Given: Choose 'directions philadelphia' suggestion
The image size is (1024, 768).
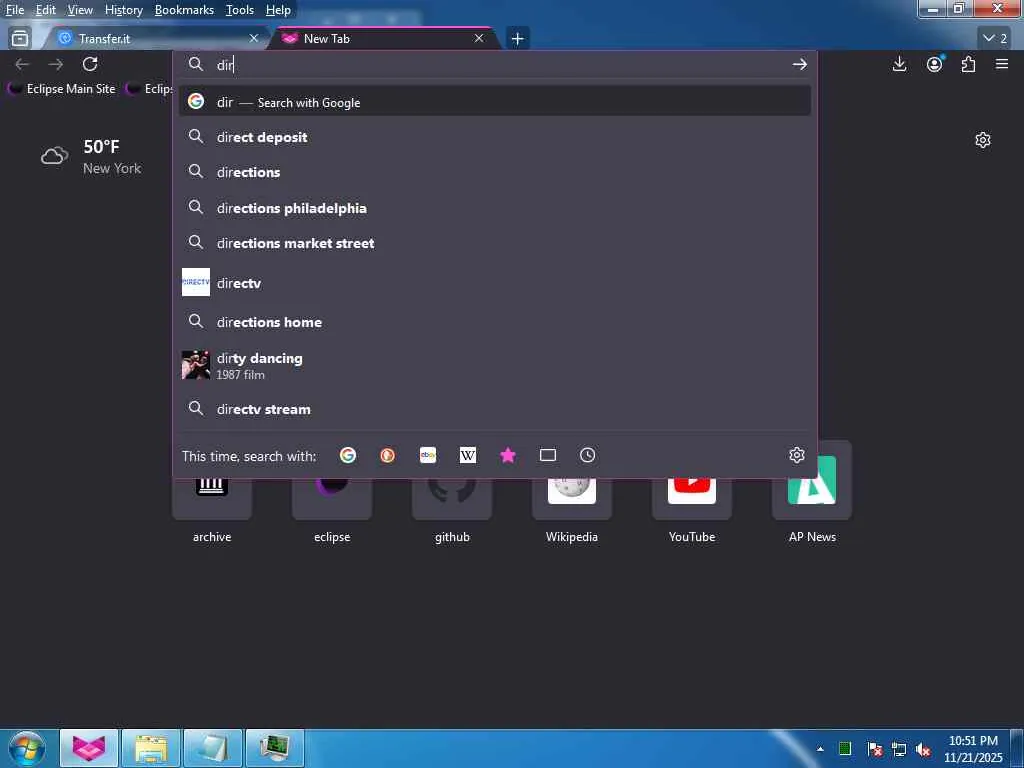Looking at the screenshot, I should [x=495, y=208].
